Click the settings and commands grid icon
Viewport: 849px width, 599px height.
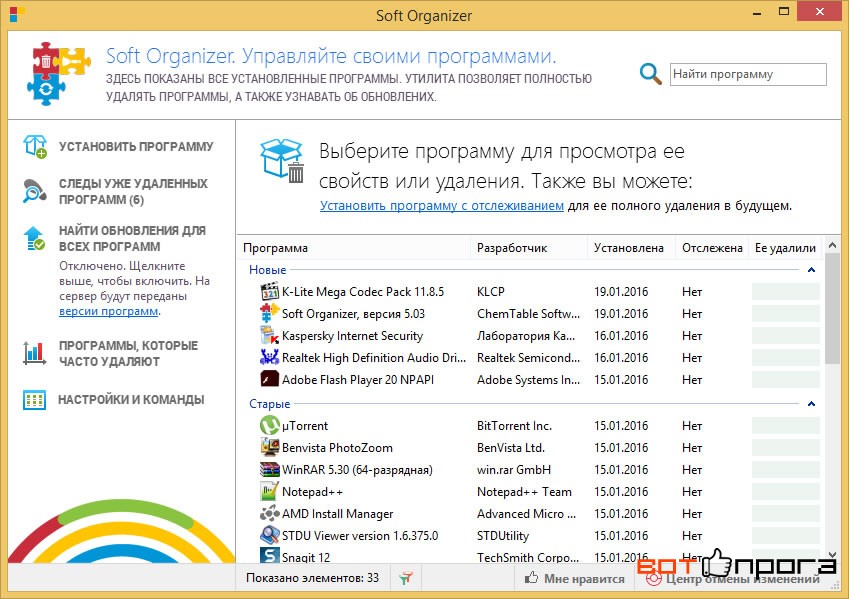coord(35,400)
